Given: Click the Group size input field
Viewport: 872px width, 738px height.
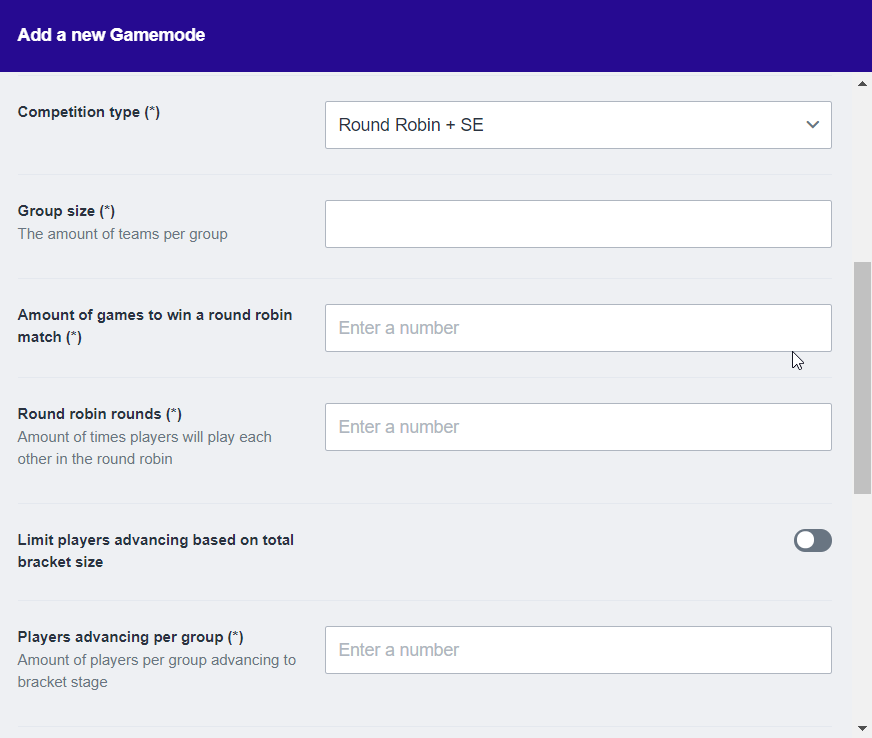Looking at the screenshot, I should [x=577, y=224].
